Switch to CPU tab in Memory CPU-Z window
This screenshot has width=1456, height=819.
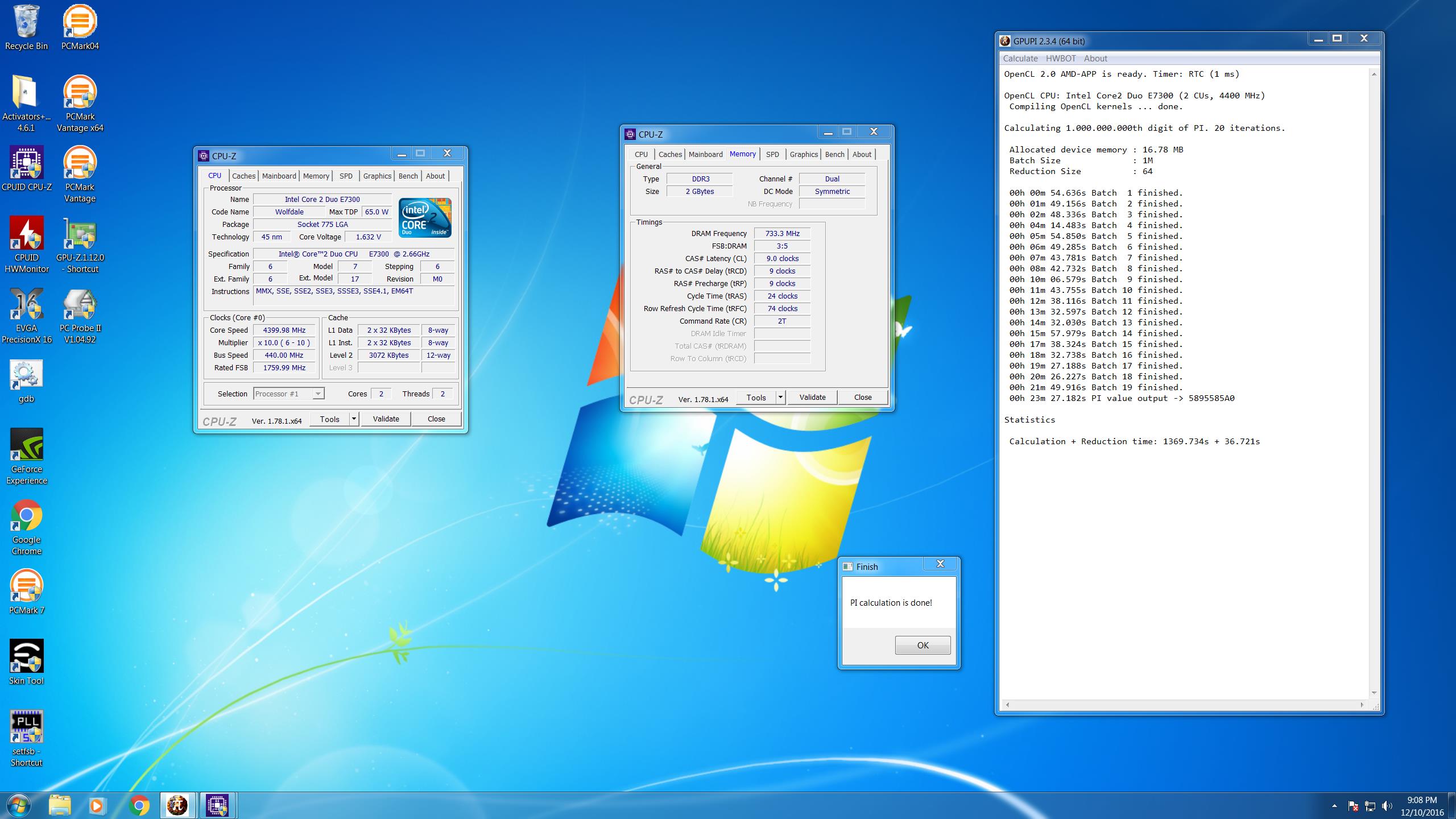tap(641, 154)
